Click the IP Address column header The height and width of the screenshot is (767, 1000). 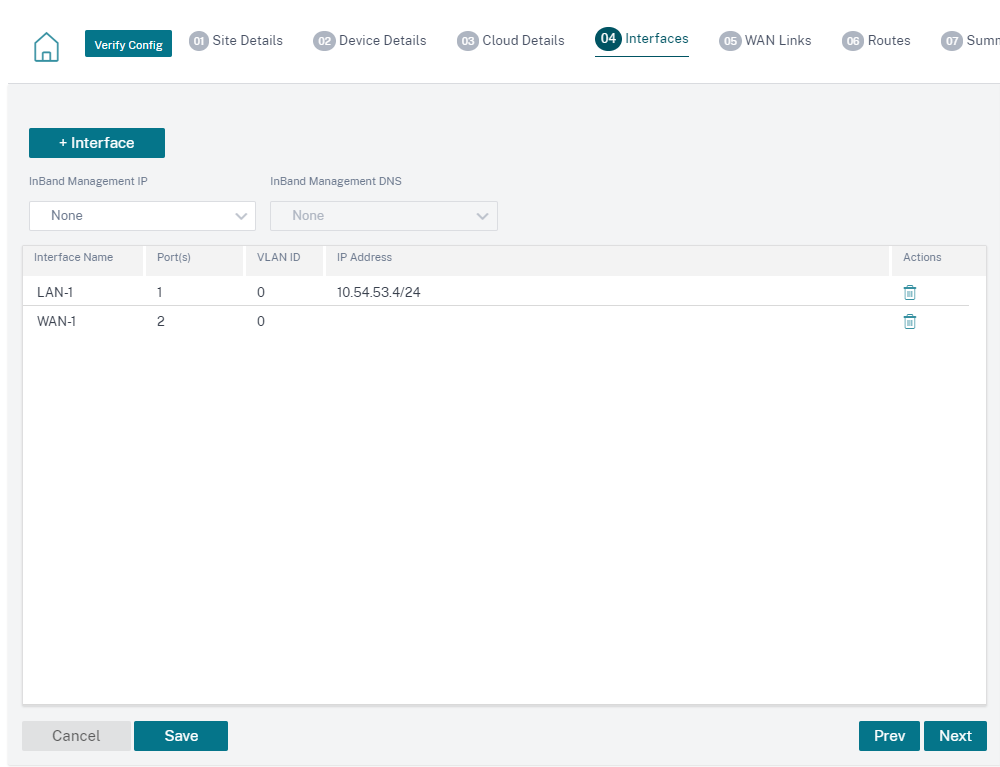[x=365, y=258]
